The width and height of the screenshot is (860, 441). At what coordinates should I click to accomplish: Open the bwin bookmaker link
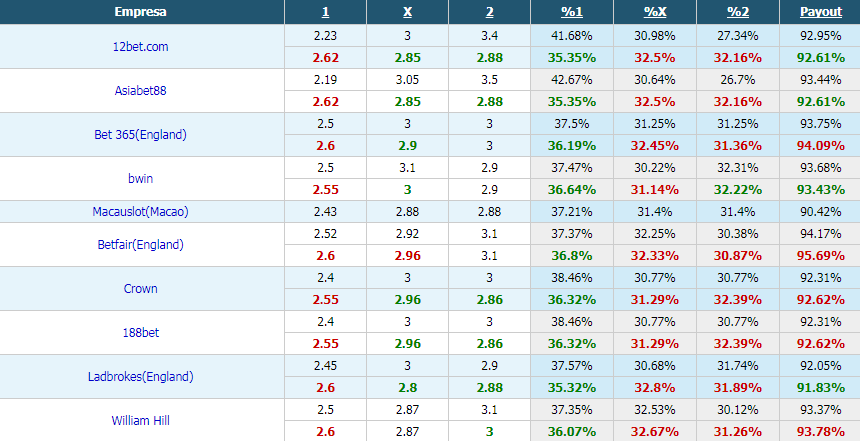point(140,178)
